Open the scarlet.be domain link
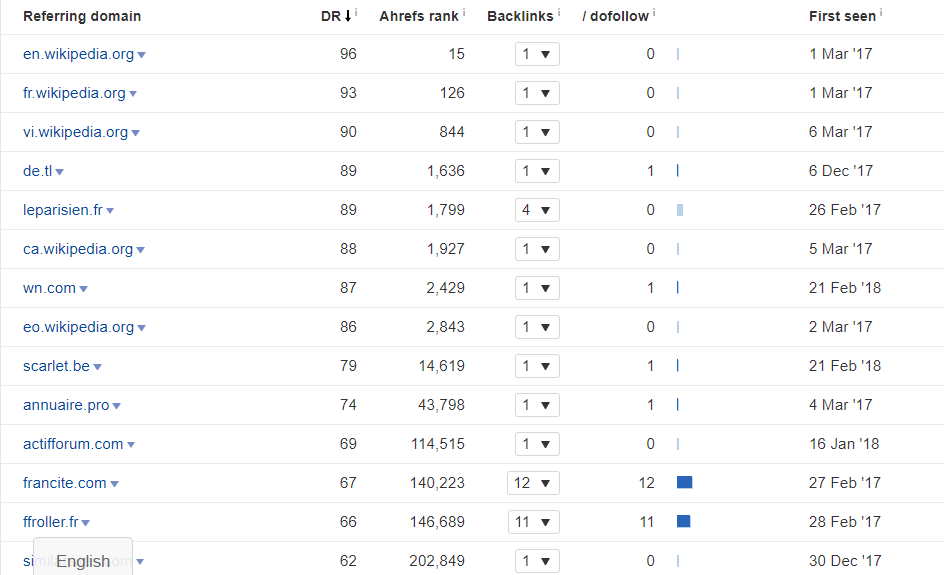The width and height of the screenshot is (944, 575). [x=56, y=366]
